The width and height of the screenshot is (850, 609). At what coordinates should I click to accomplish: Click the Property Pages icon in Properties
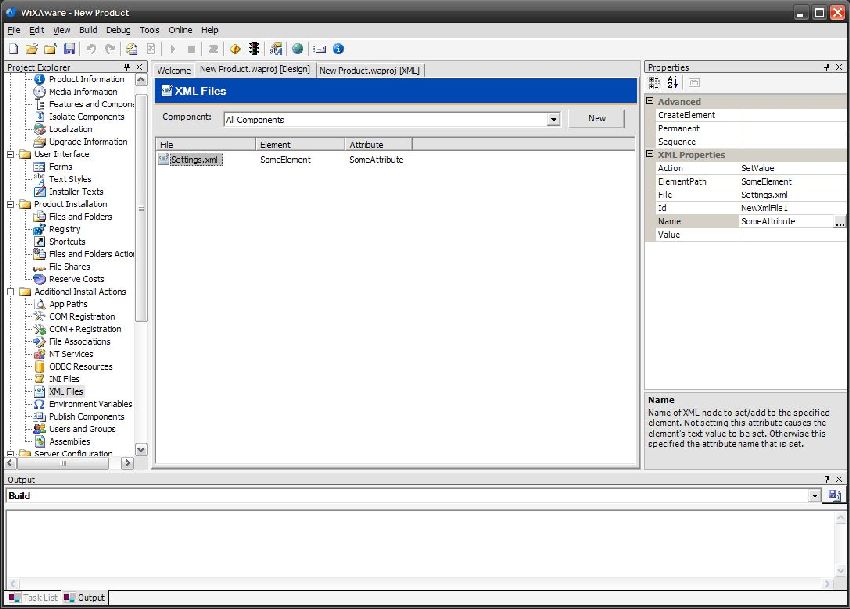pyautogui.click(x=694, y=82)
